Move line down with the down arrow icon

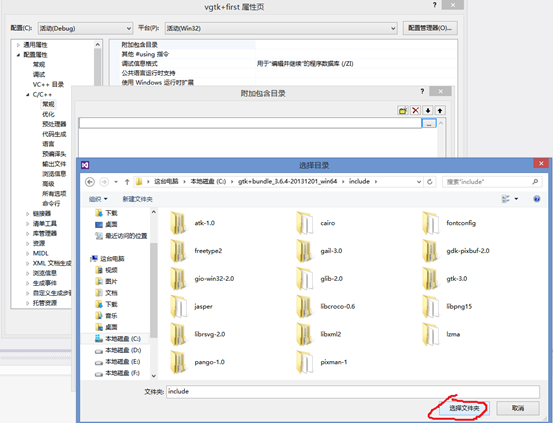click(x=428, y=111)
